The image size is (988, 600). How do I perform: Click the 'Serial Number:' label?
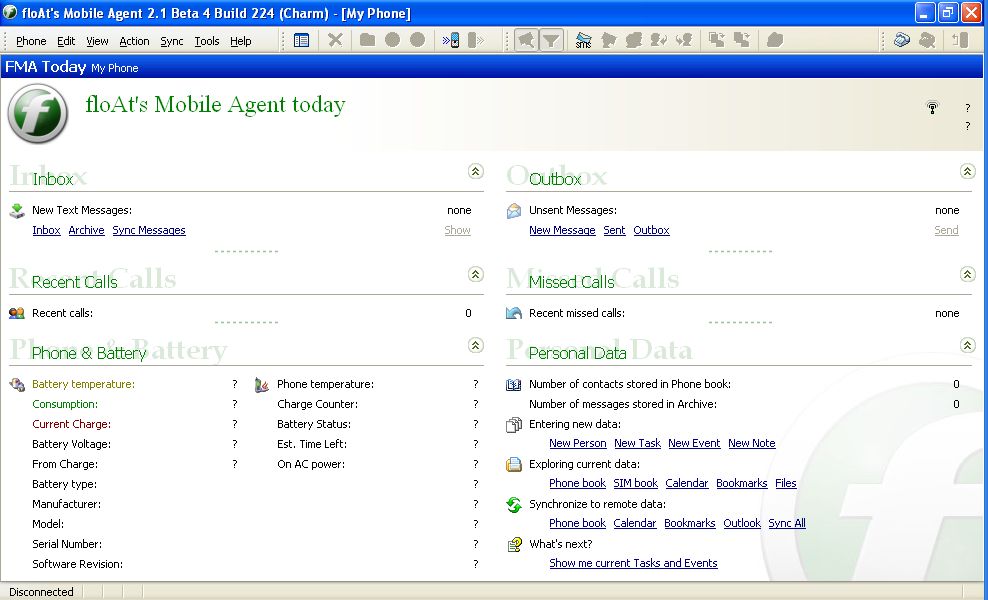coord(67,544)
